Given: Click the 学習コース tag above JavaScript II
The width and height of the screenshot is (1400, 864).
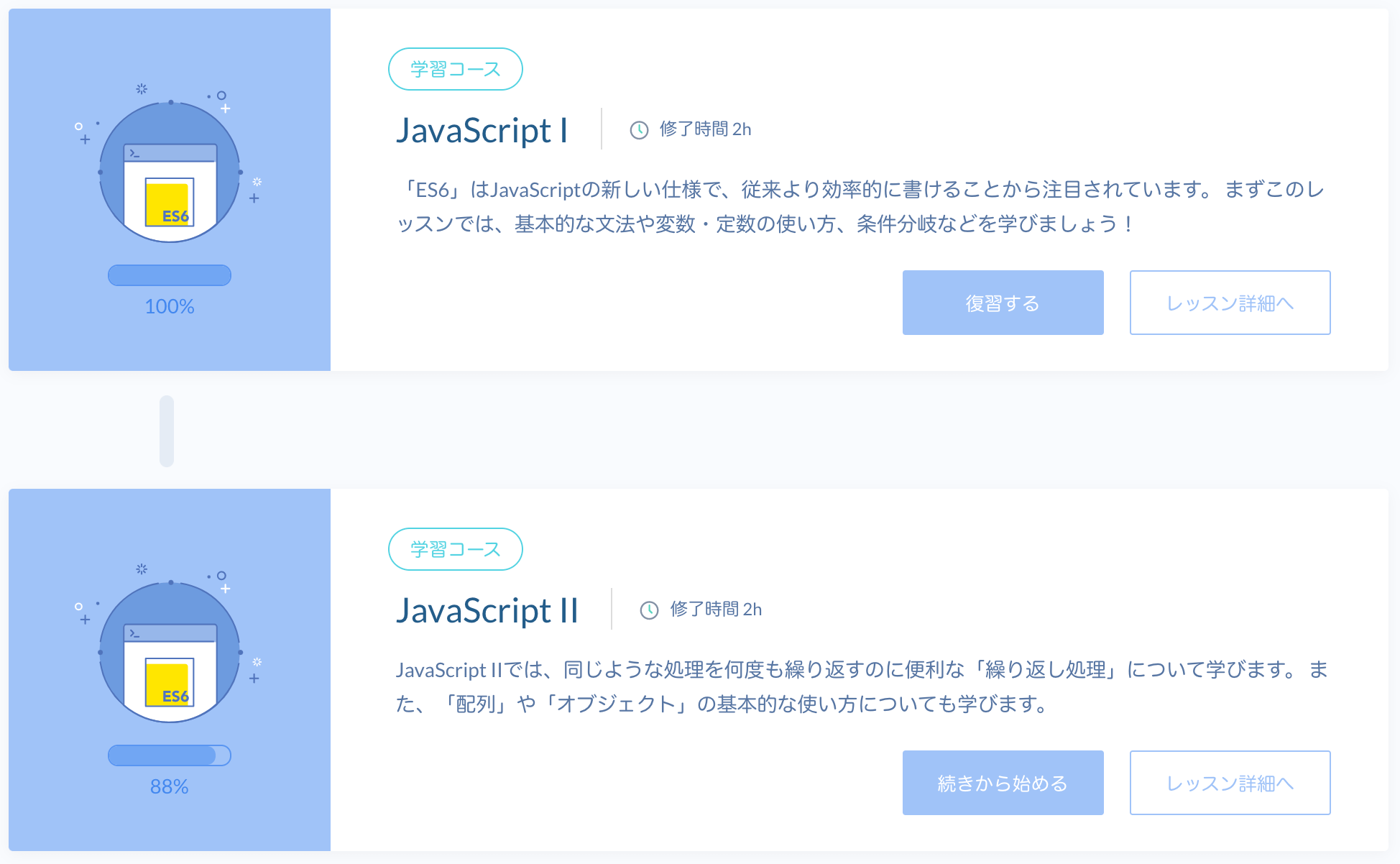Looking at the screenshot, I should coord(455,549).
